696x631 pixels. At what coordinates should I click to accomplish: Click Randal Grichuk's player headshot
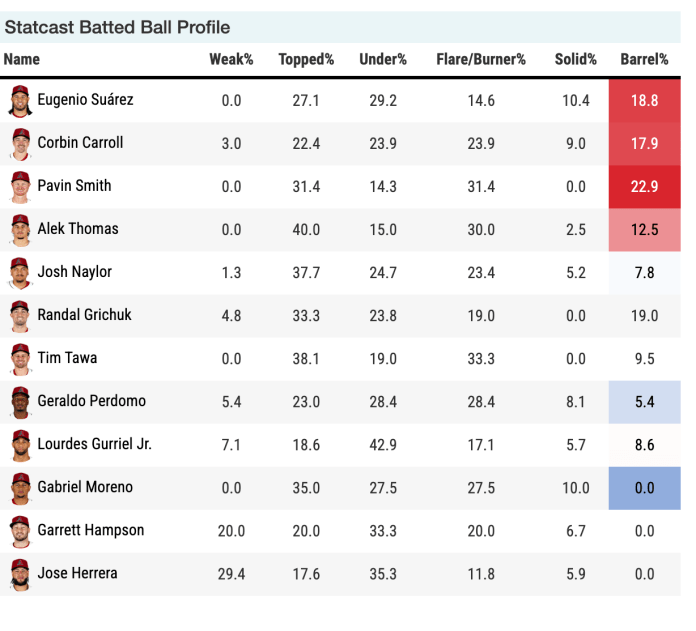20,315
